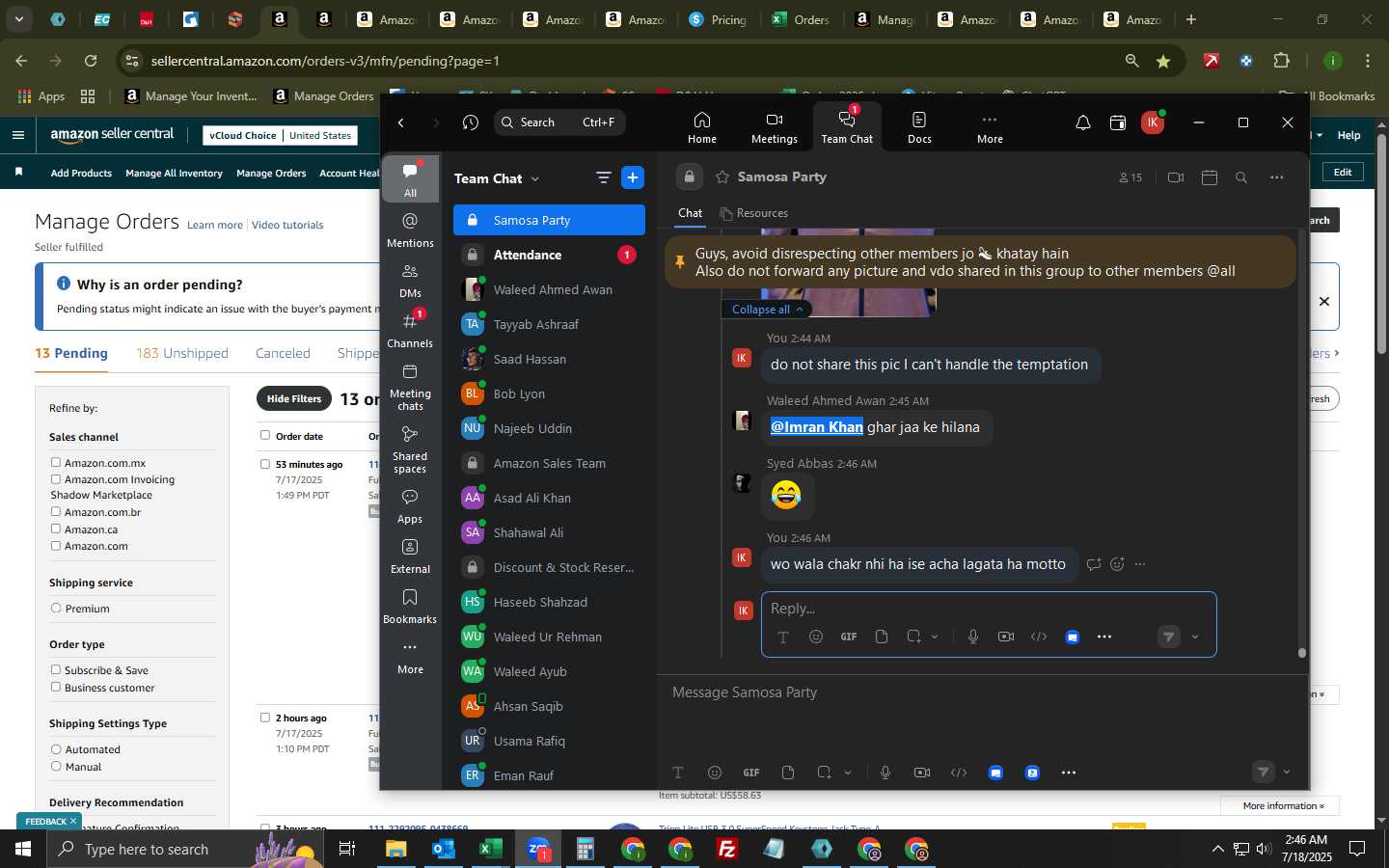Check Amazon.com.mx sales channel
The height and width of the screenshot is (868, 1389).
56,463
